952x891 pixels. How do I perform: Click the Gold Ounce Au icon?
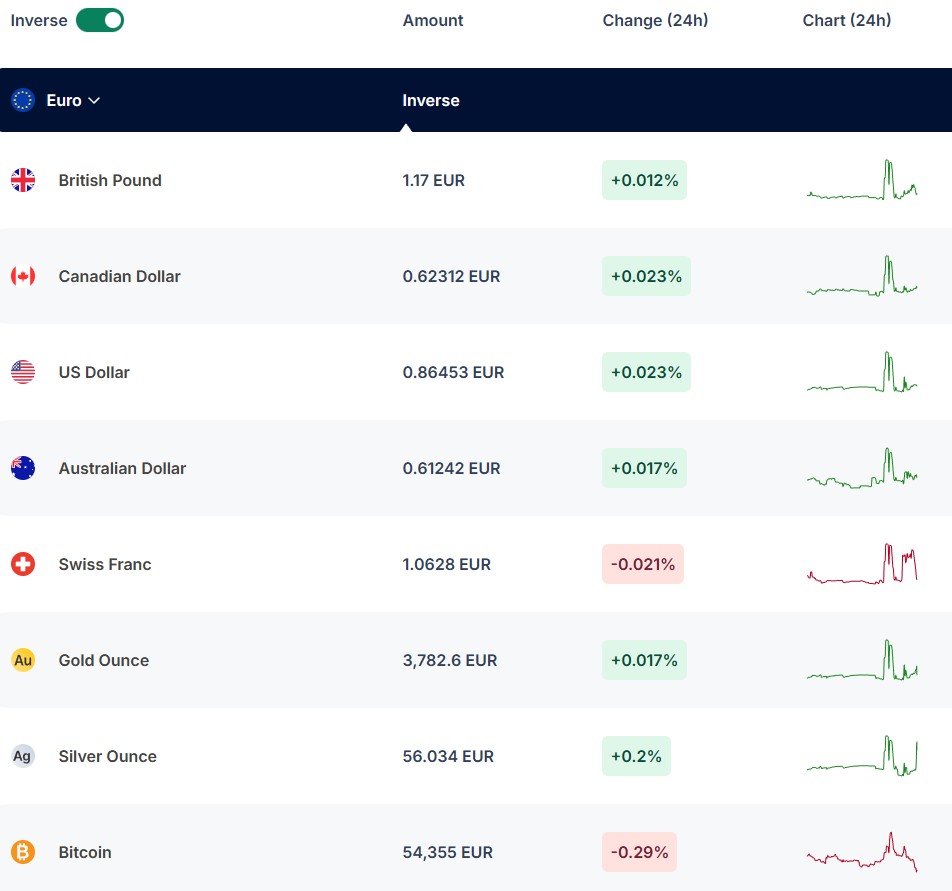click(23, 660)
